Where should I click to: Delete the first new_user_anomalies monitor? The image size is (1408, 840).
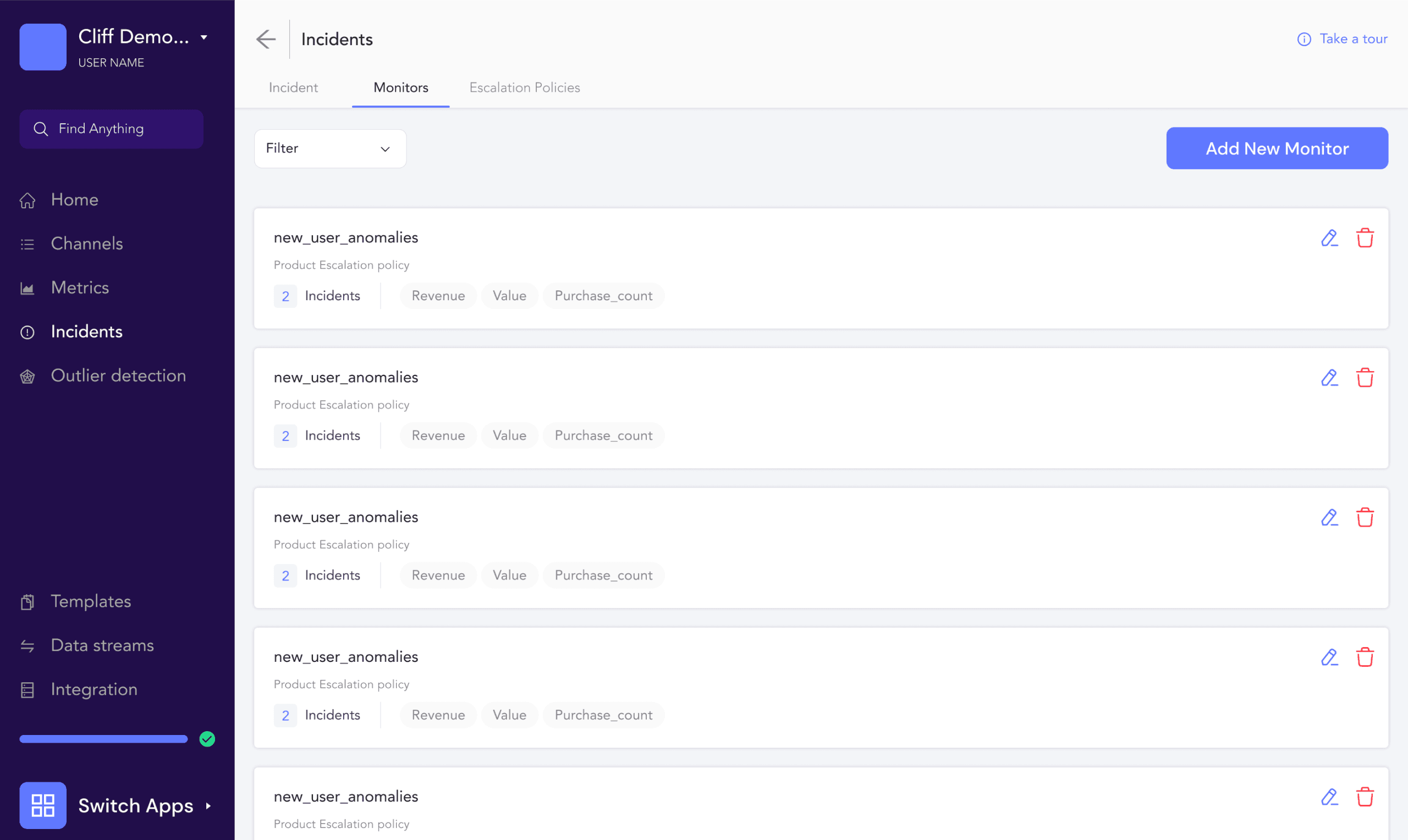tap(1365, 238)
